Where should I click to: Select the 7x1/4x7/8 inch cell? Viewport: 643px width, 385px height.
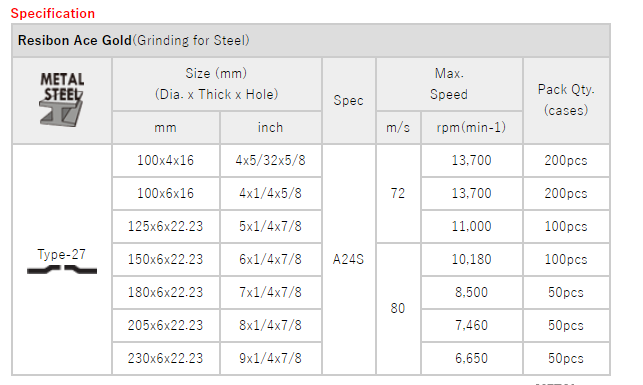click(270, 292)
